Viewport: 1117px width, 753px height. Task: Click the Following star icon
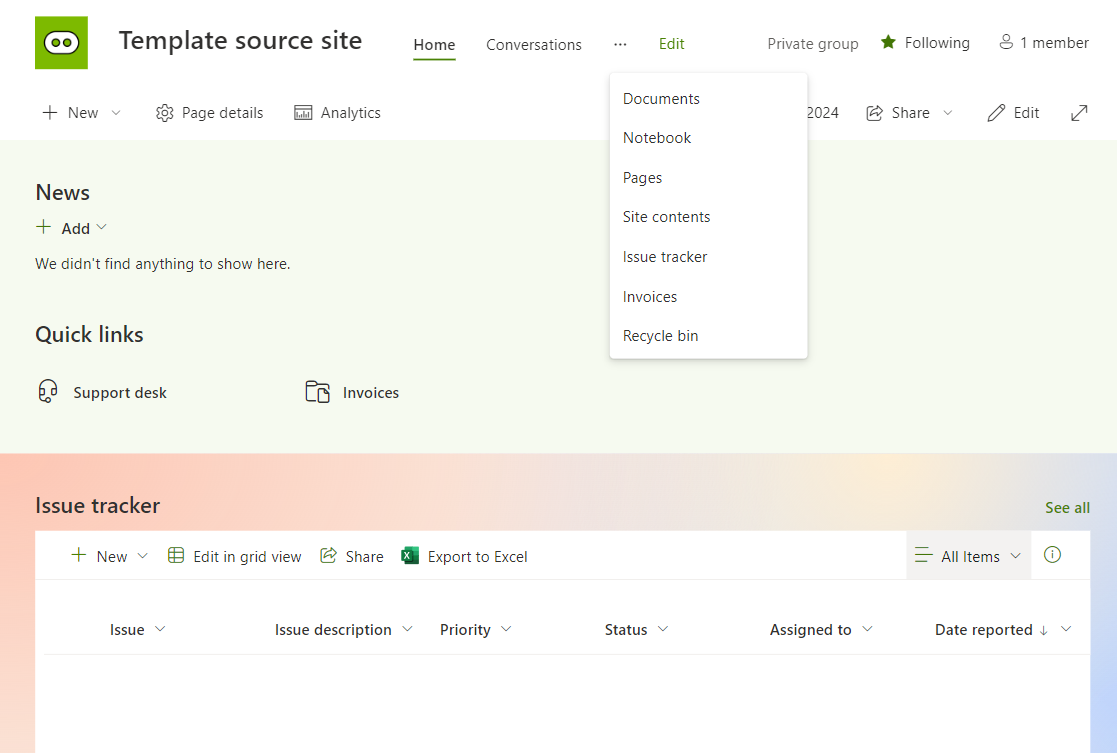pyautogui.click(x=888, y=42)
